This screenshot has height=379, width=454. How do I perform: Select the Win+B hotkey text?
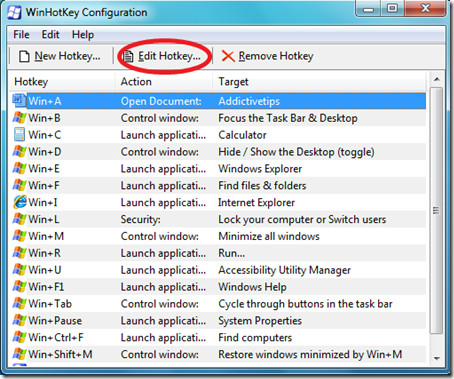pyautogui.click(x=44, y=118)
